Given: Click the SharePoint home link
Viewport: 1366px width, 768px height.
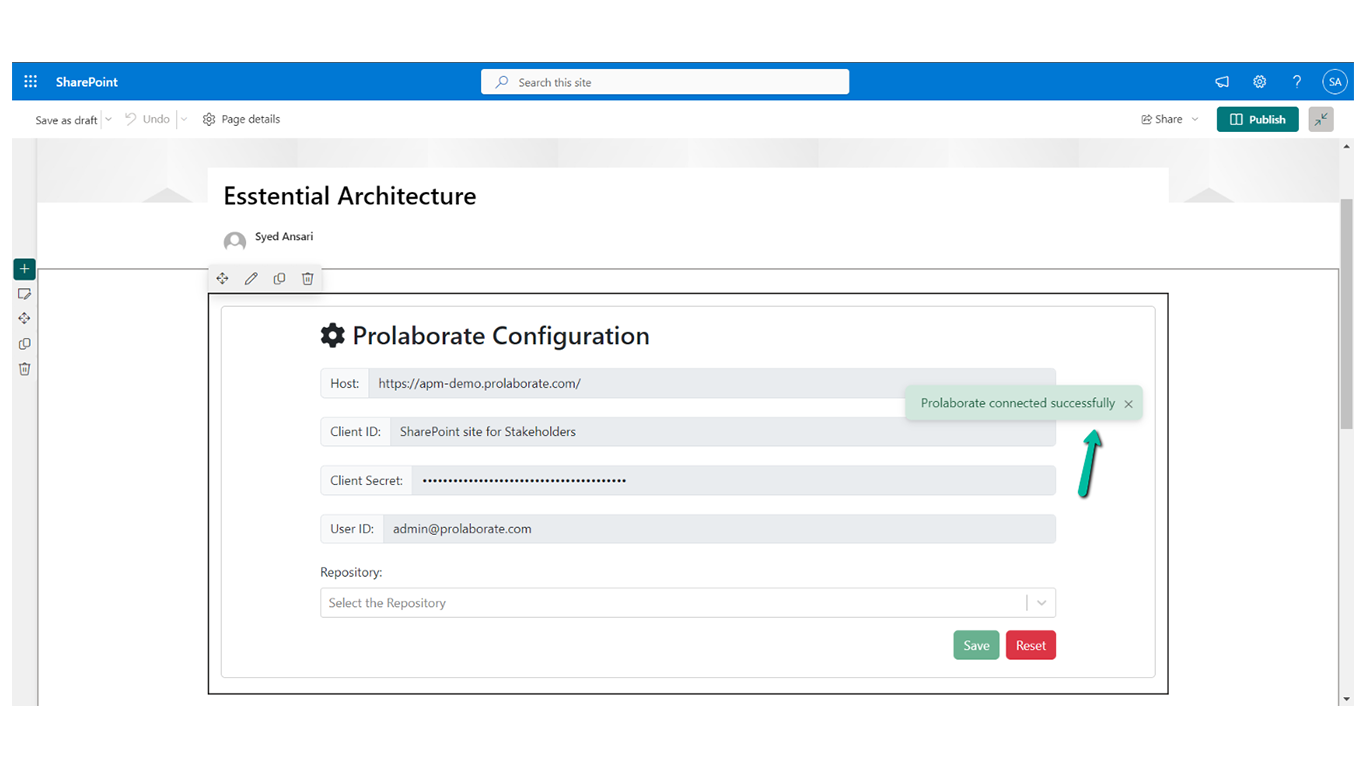Looking at the screenshot, I should (x=87, y=82).
